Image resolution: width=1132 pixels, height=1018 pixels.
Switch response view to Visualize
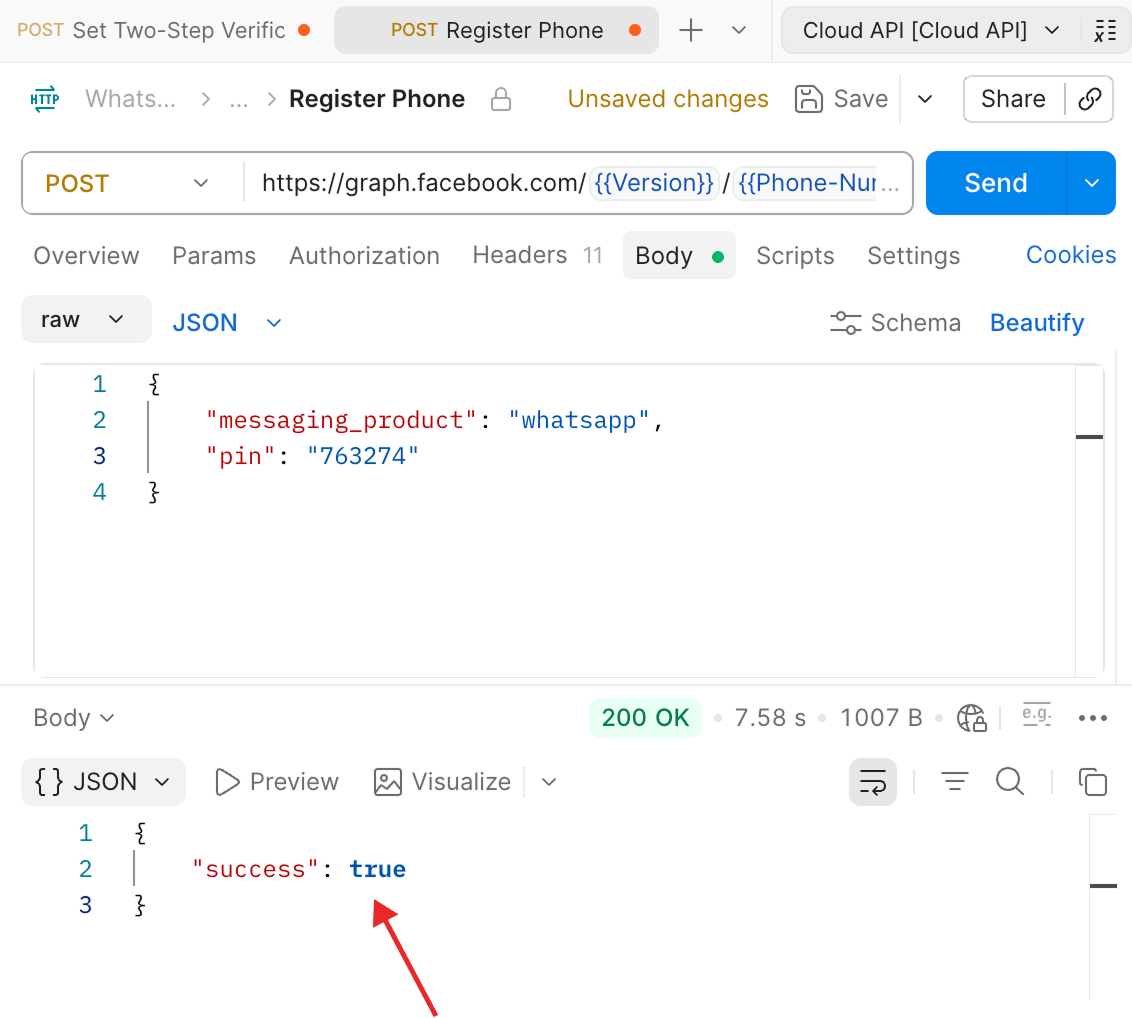(442, 782)
